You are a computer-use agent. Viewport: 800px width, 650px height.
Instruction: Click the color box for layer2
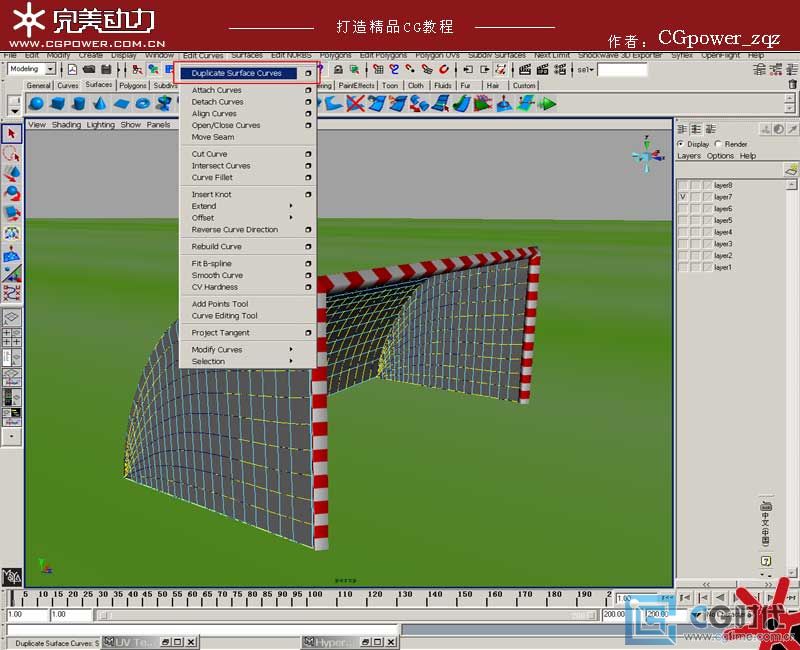(x=707, y=256)
